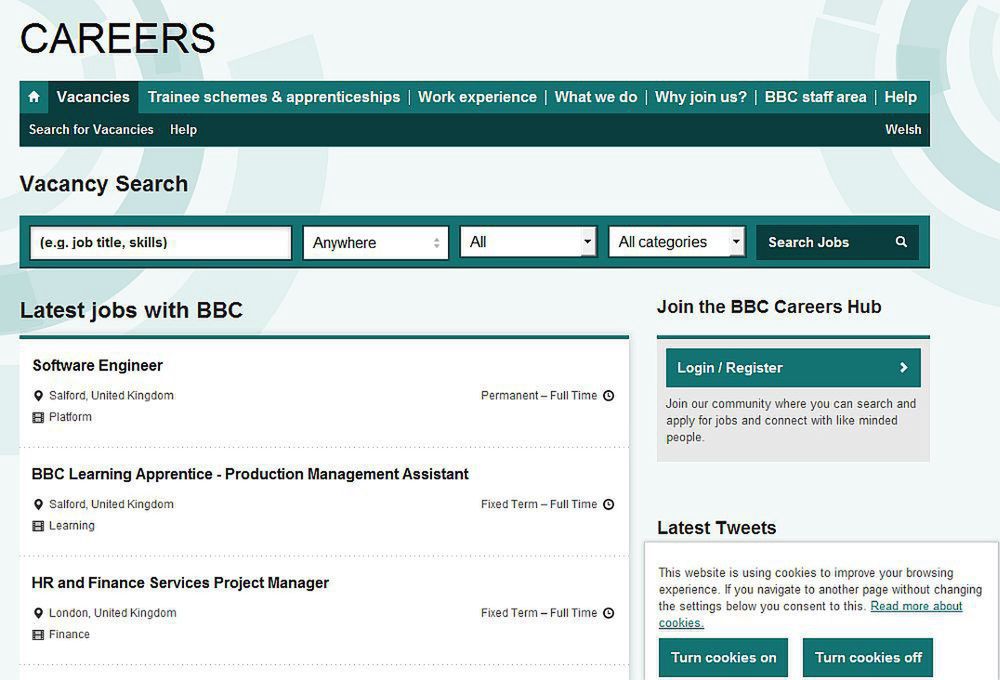Open BBC staff area
This screenshot has width=1000, height=680.
(x=815, y=97)
